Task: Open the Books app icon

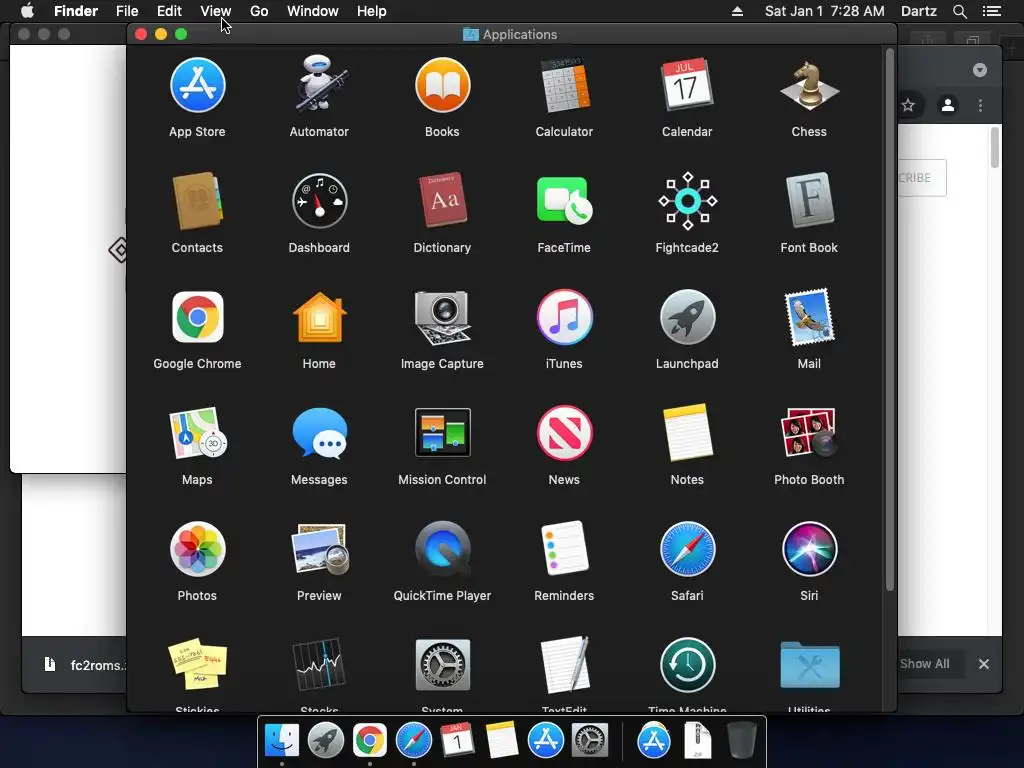Action: (x=442, y=86)
